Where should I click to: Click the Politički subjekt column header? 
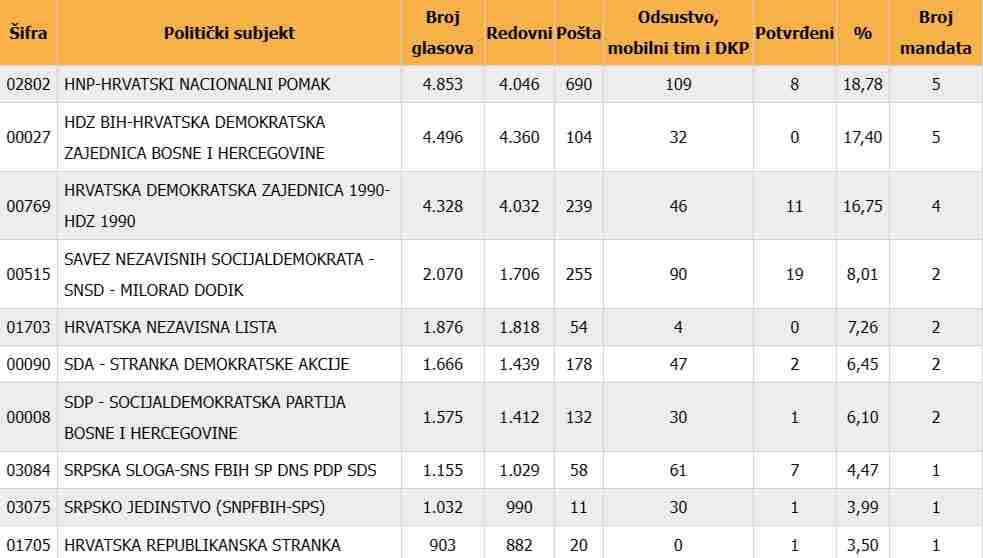click(229, 33)
